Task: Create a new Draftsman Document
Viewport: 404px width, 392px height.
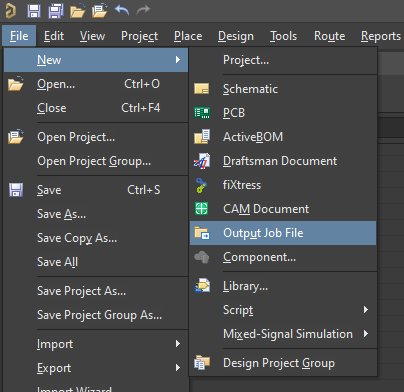Action: 283,161
